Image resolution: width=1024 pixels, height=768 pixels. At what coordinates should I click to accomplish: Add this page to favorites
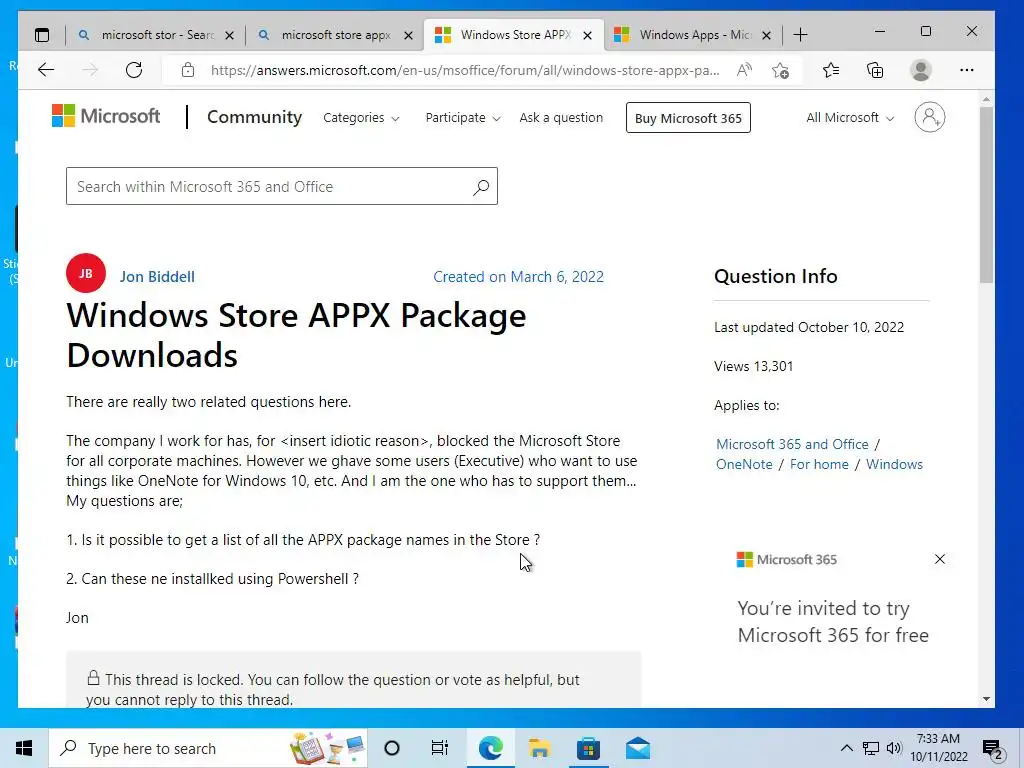pyautogui.click(x=780, y=70)
